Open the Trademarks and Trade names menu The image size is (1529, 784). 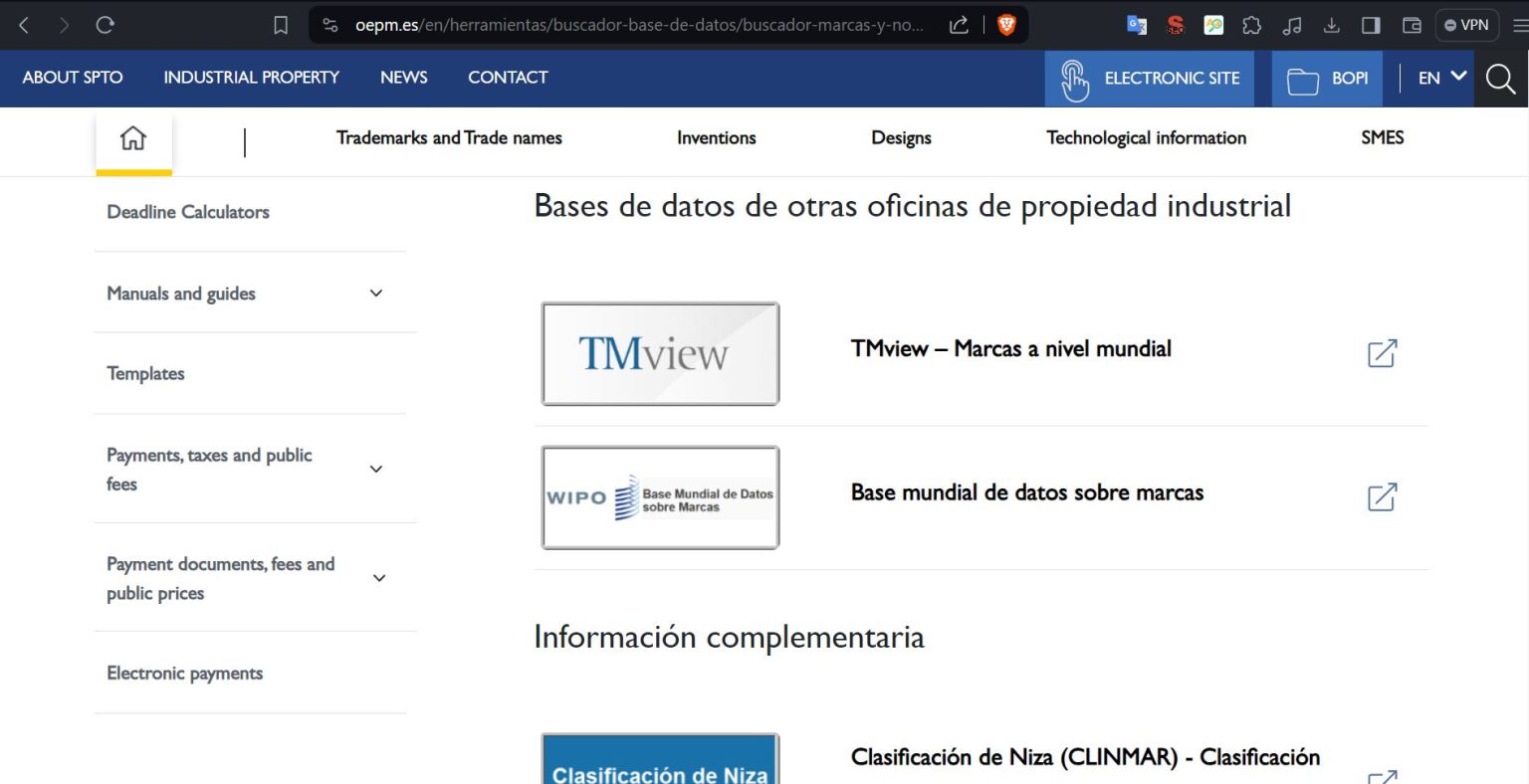(x=449, y=138)
